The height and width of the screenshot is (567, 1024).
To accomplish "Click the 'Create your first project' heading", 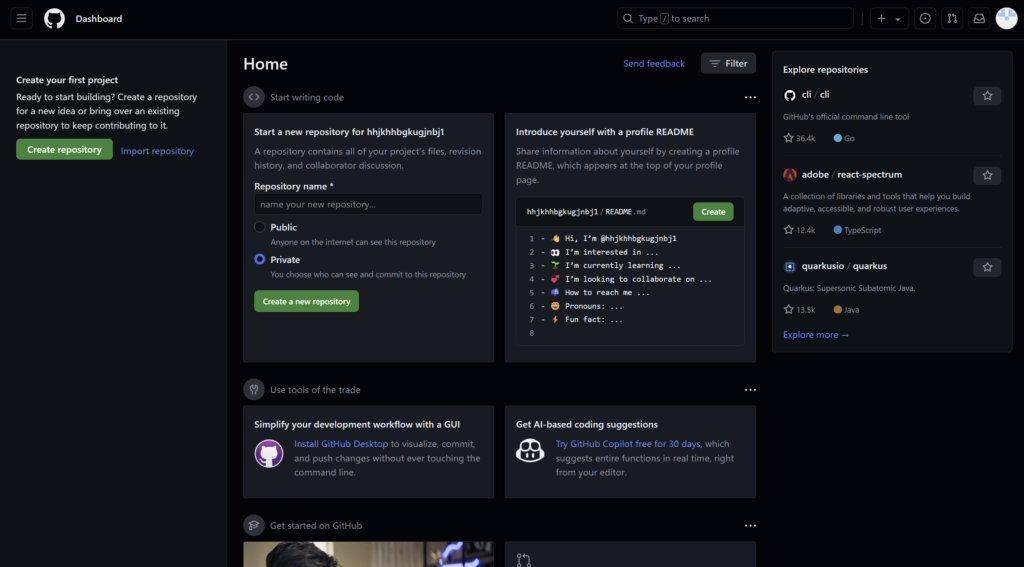I will click(x=67, y=80).
